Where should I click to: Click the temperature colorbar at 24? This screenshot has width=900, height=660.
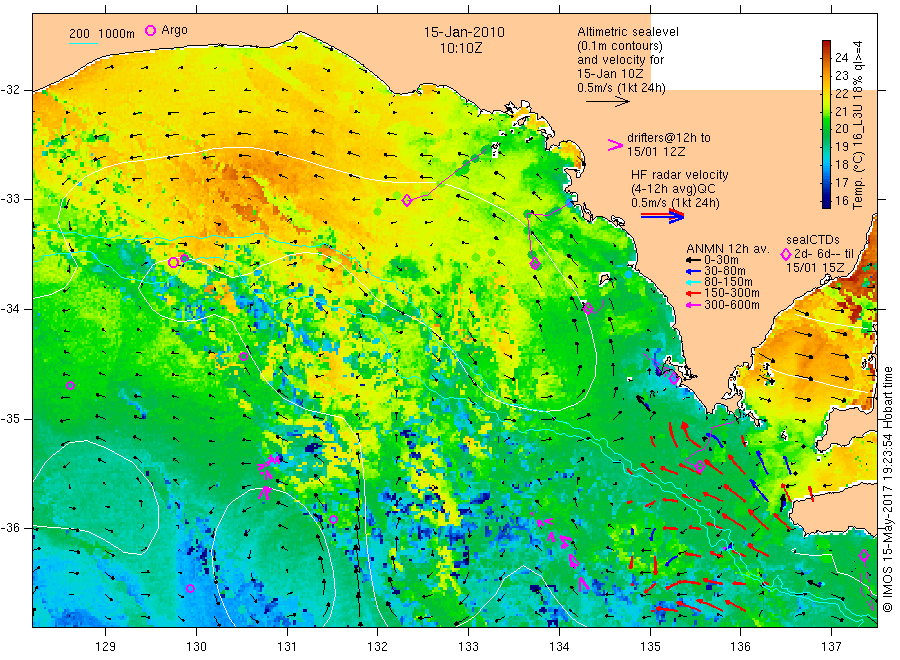[827, 57]
